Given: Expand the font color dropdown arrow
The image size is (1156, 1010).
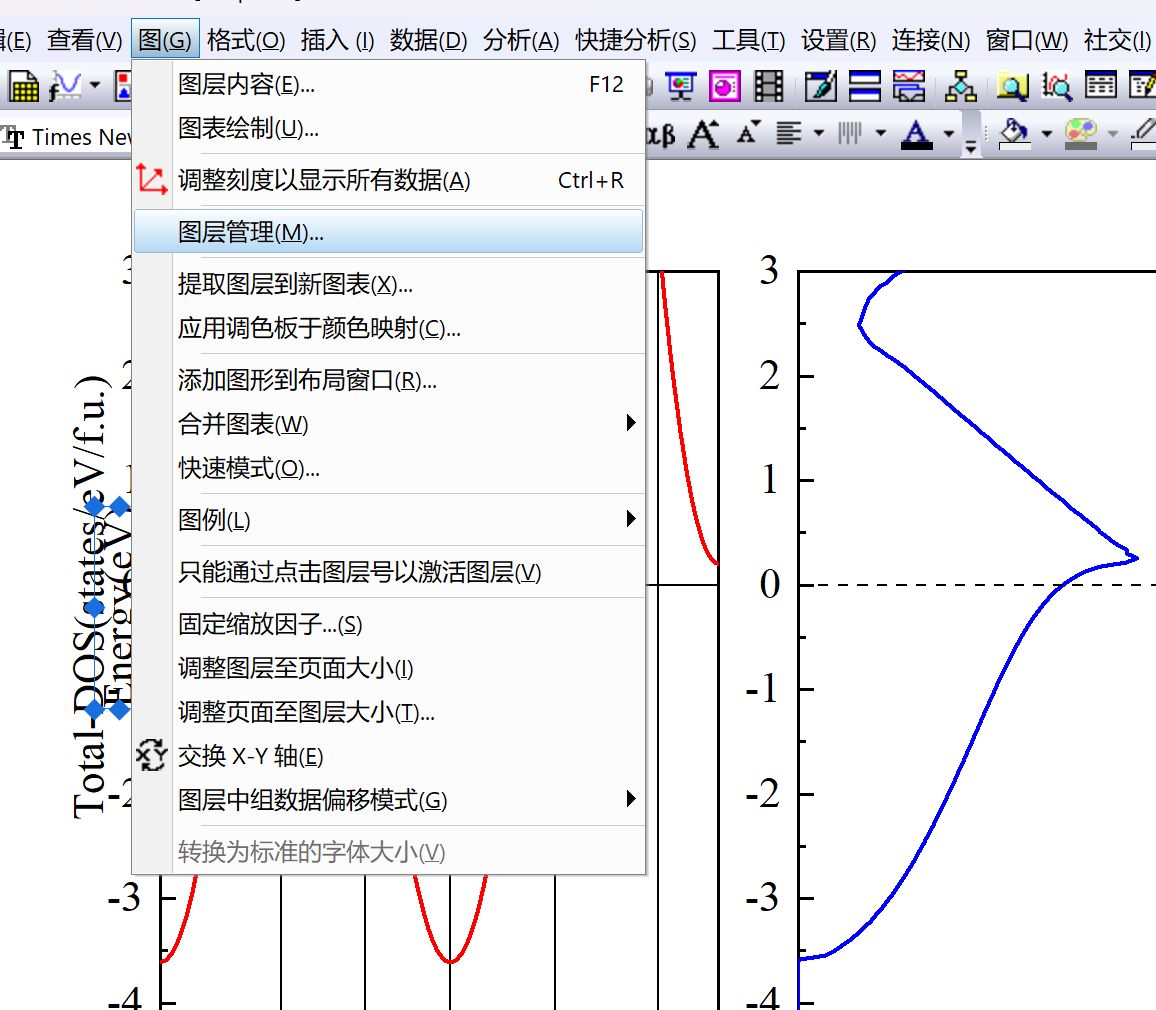Looking at the screenshot, I should pyautogui.click(x=949, y=133).
